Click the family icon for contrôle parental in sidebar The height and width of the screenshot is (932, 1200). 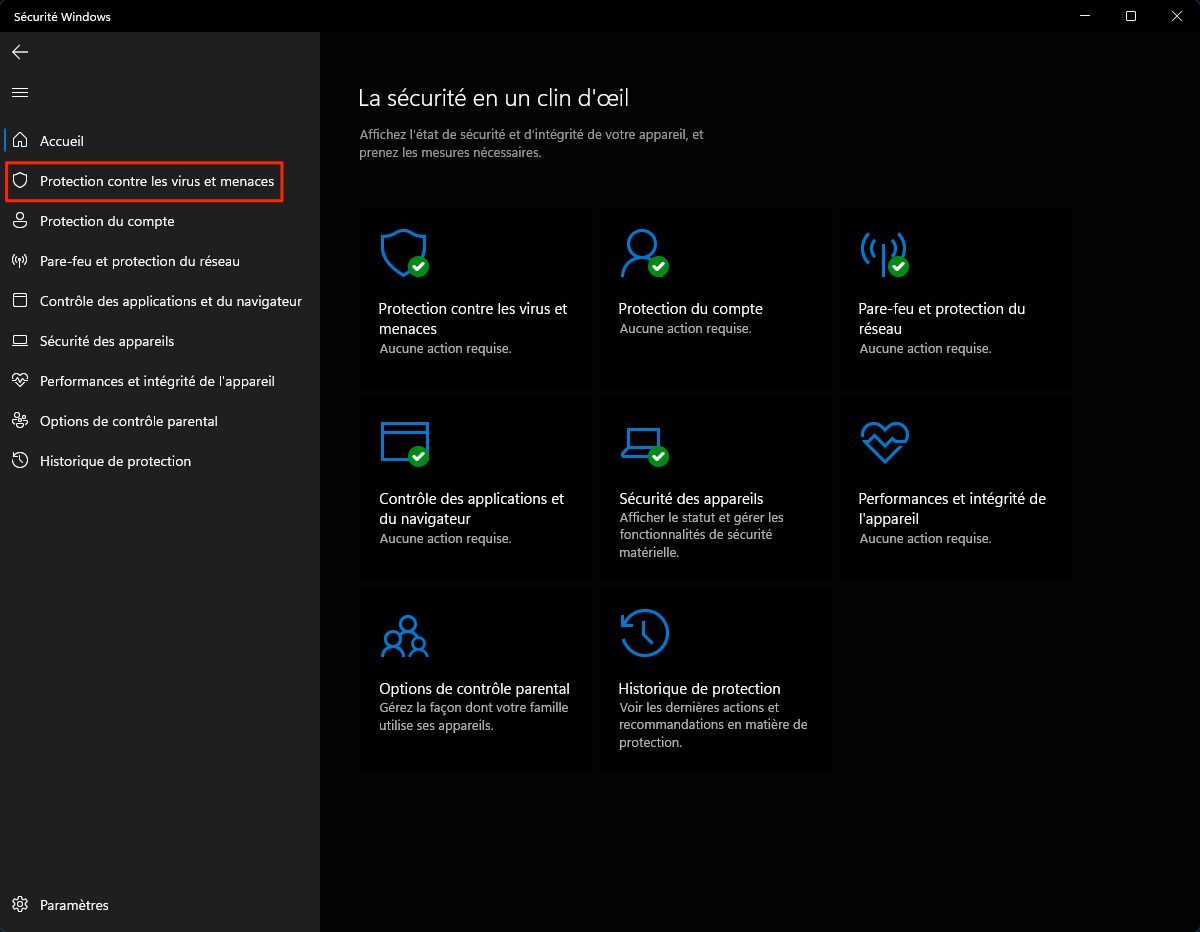click(20, 421)
